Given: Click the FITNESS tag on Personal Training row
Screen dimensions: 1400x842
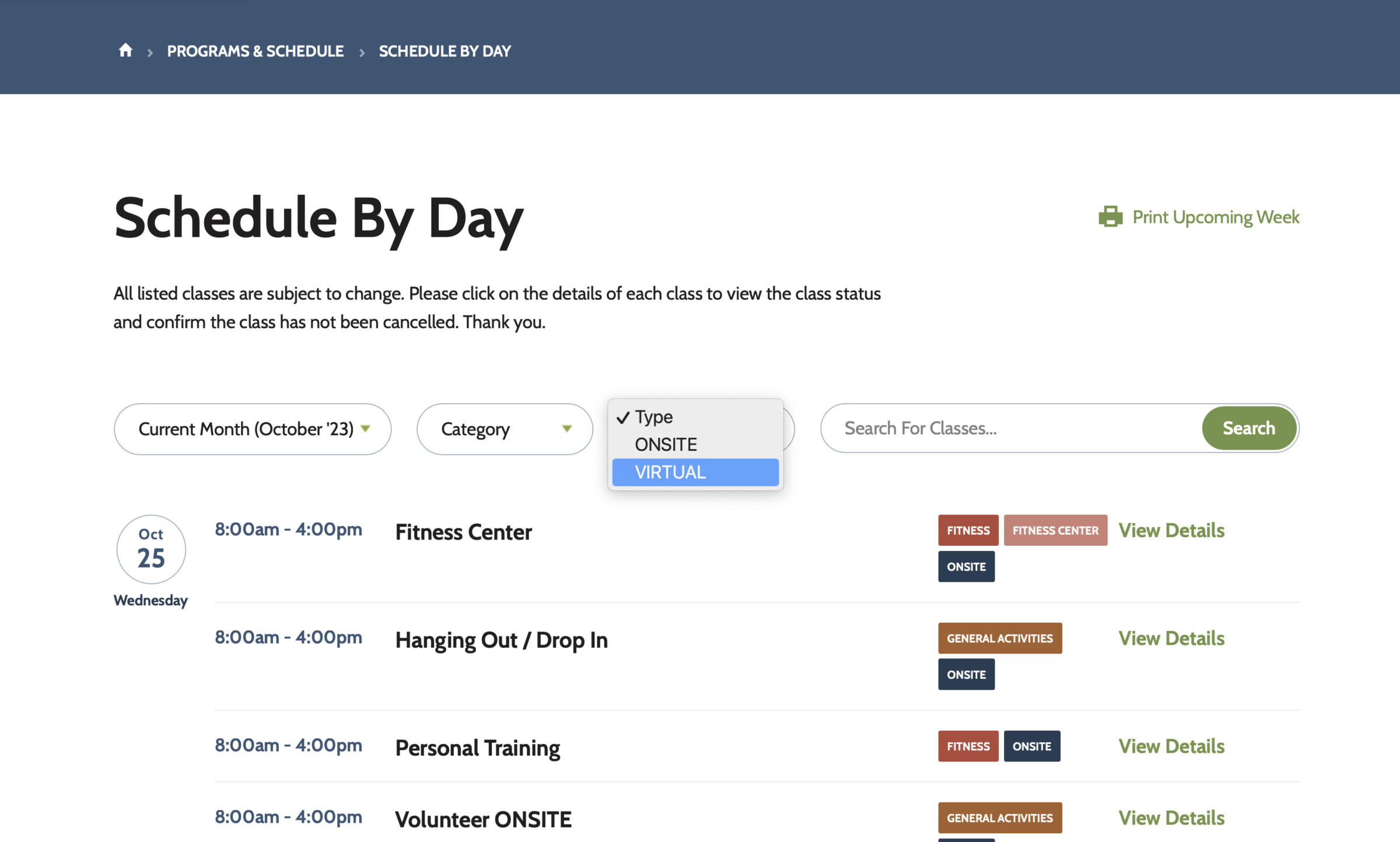Looking at the screenshot, I should 968,746.
